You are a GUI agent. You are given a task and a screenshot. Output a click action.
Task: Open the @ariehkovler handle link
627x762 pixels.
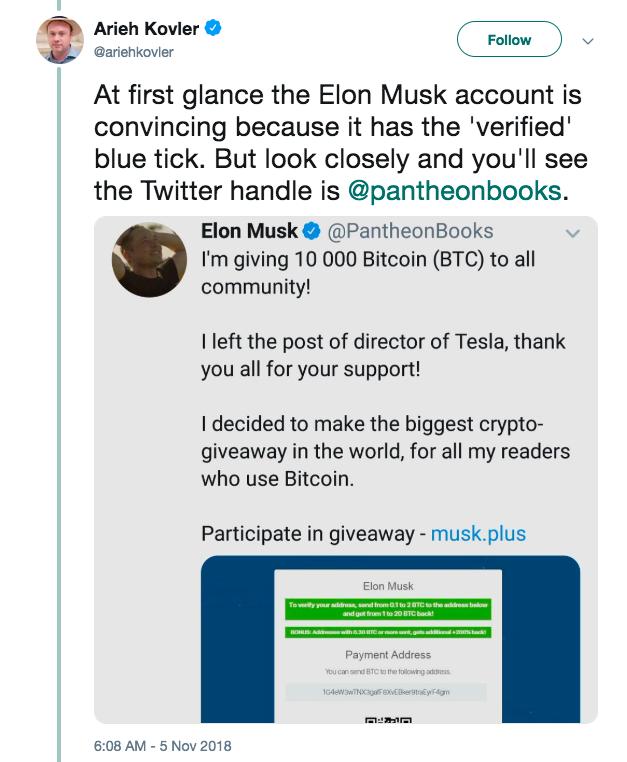click(x=133, y=52)
